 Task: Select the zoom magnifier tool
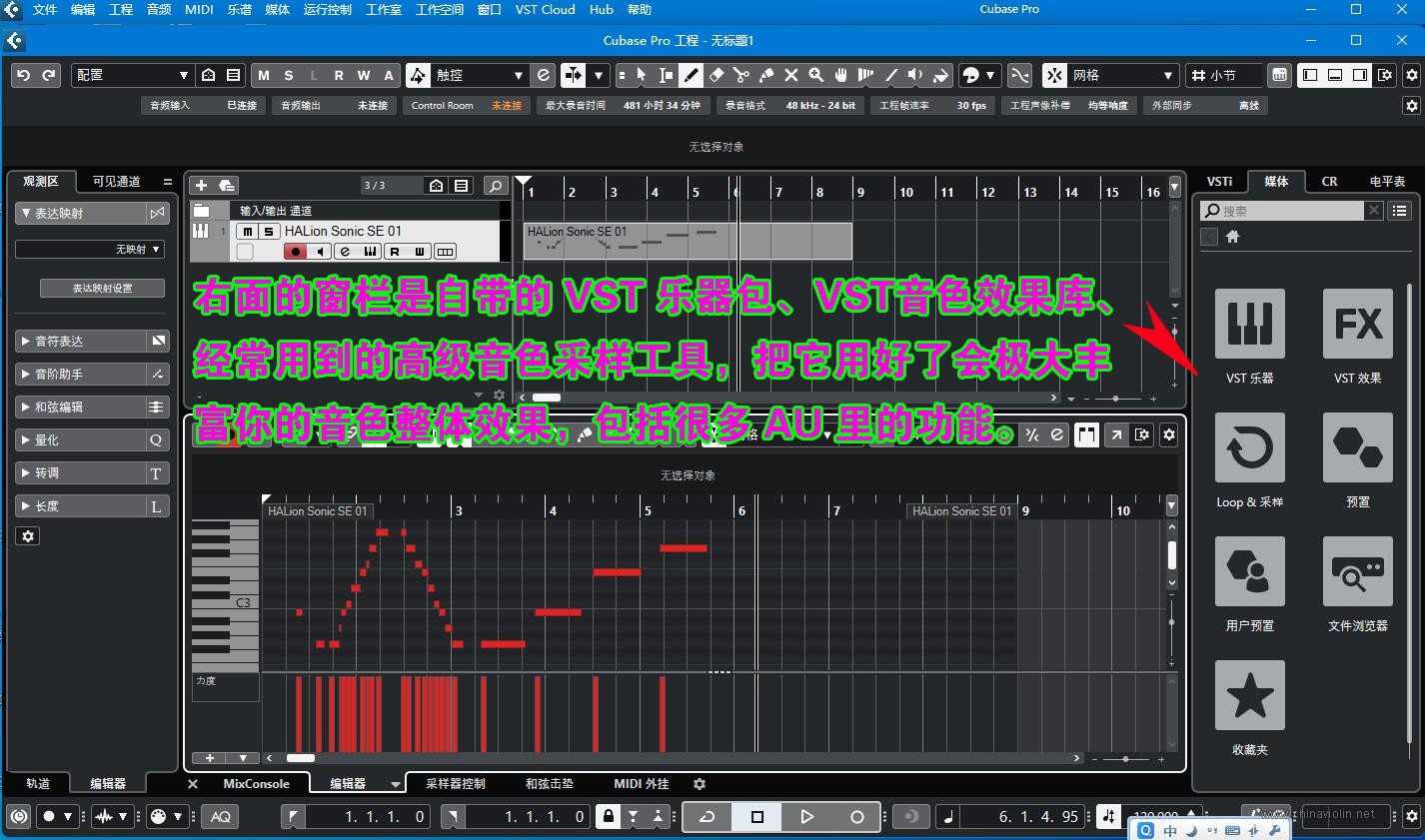tap(815, 75)
